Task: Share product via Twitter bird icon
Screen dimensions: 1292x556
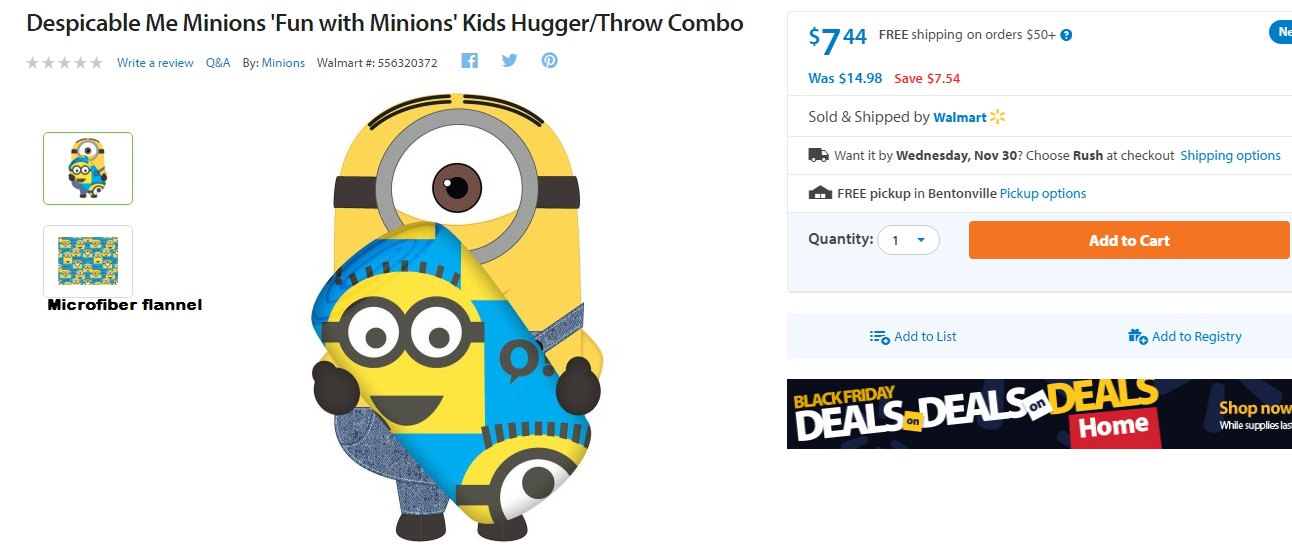Action: click(x=509, y=61)
